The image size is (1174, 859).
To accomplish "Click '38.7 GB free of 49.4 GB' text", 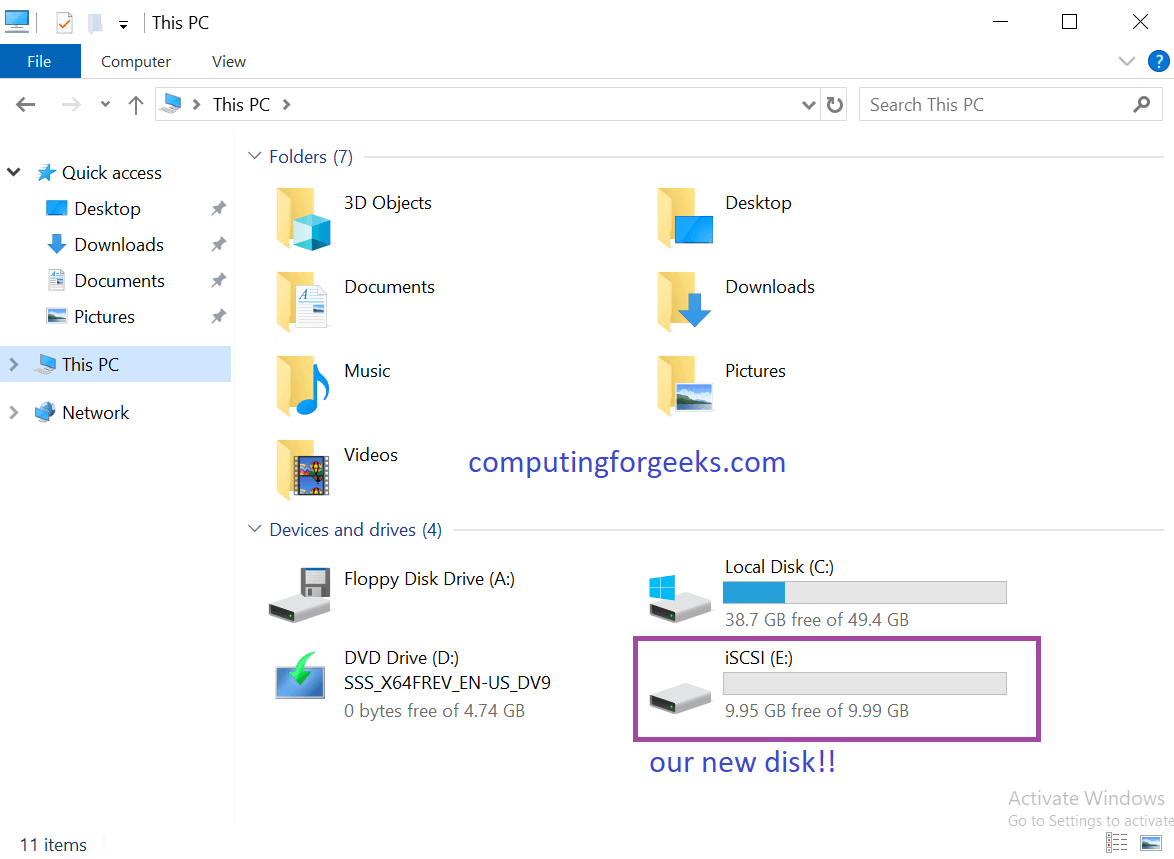I will pyautogui.click(x=817, y=619).
